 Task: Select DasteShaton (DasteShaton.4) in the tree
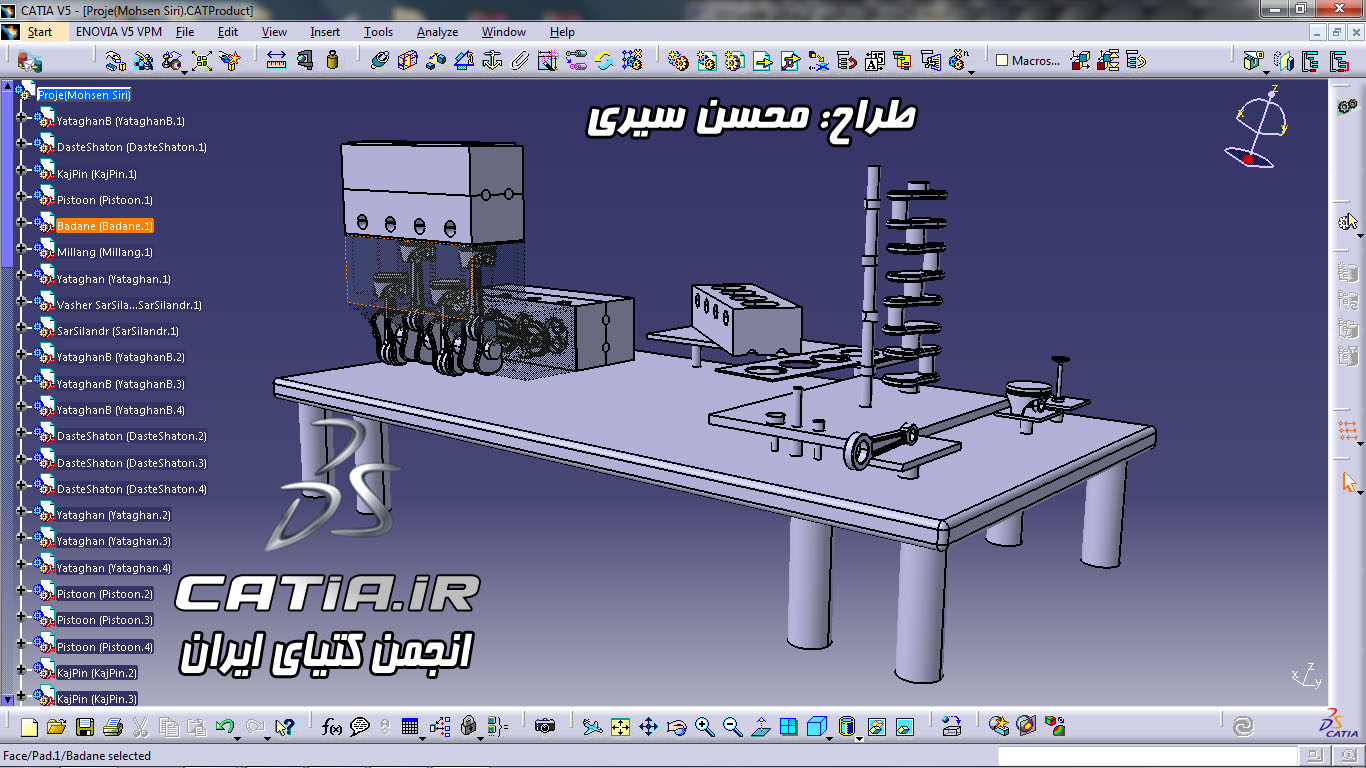click(x=132, y=489)
